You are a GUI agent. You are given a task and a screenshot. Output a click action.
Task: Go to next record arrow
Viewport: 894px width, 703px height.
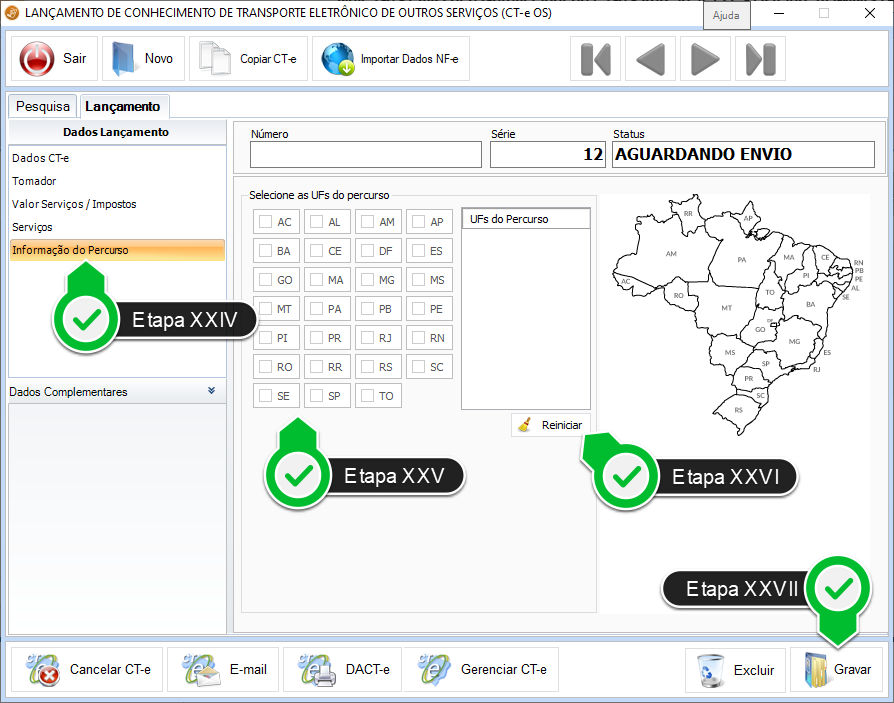(705, 59)
